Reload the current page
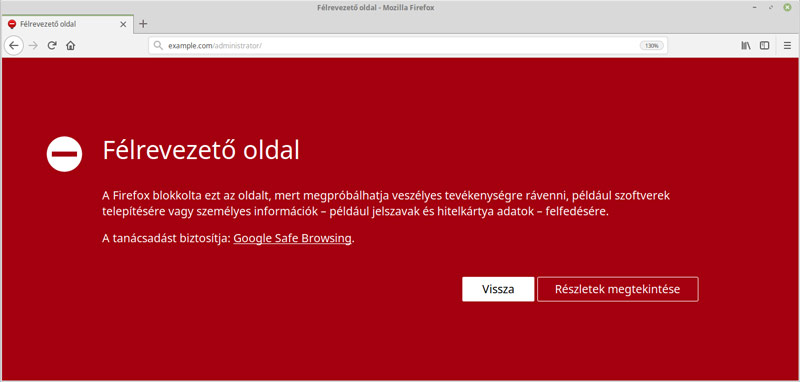 pyautogui.click(x=52, y=45)
